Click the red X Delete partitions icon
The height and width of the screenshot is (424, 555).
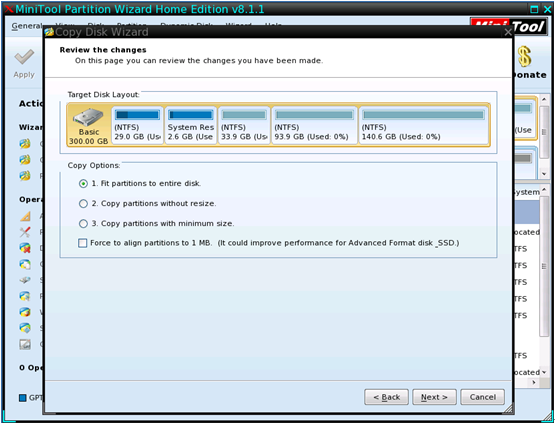click(25, 248)
